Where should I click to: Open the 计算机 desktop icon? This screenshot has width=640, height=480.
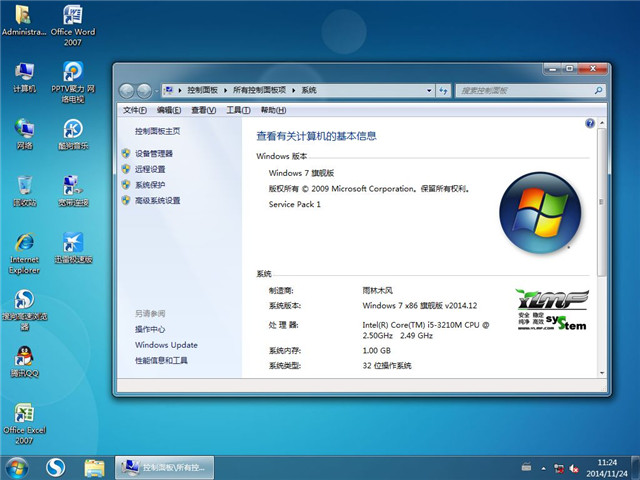pyautogui.click(x=24, y=78)
